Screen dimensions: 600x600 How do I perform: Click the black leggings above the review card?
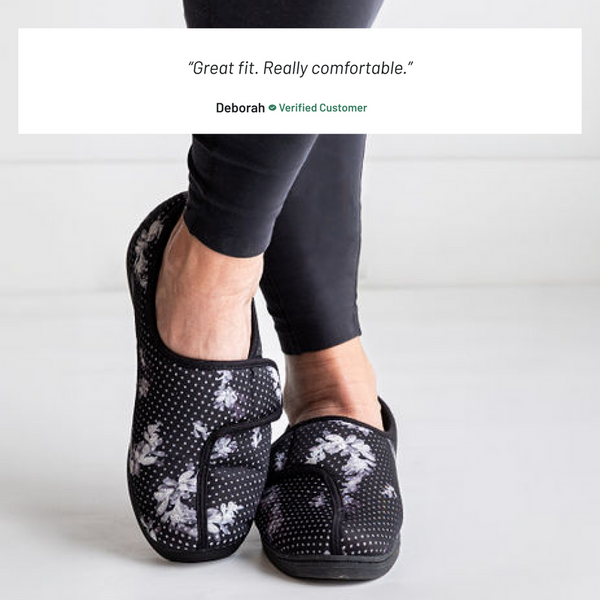click(x=282, y=14)
